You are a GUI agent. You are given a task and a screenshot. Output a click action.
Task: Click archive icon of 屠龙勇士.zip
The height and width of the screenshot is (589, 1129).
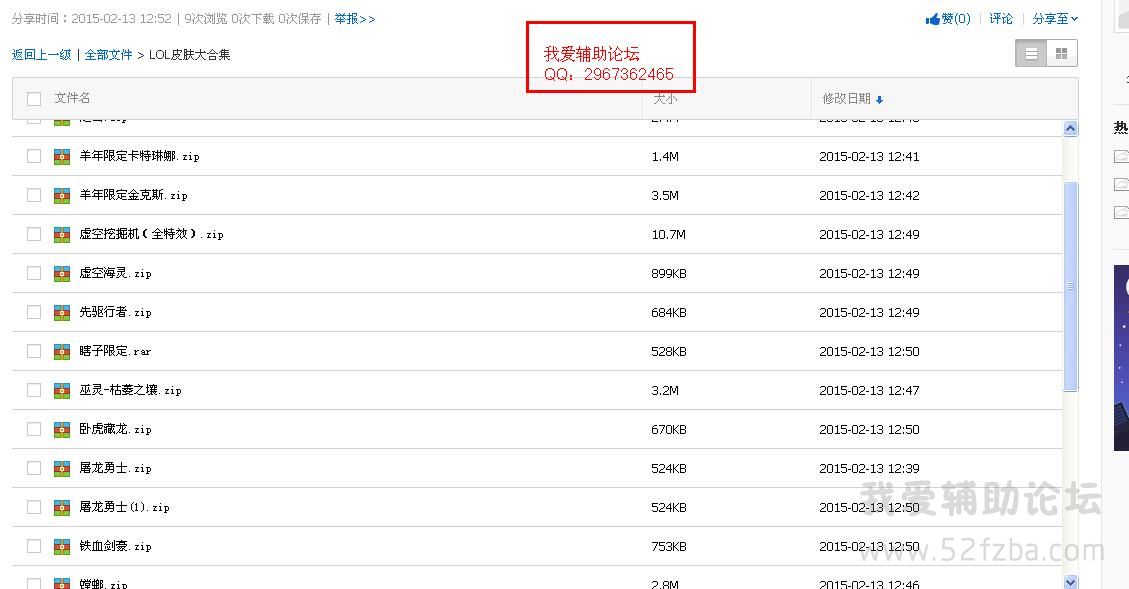click(62, 468)
